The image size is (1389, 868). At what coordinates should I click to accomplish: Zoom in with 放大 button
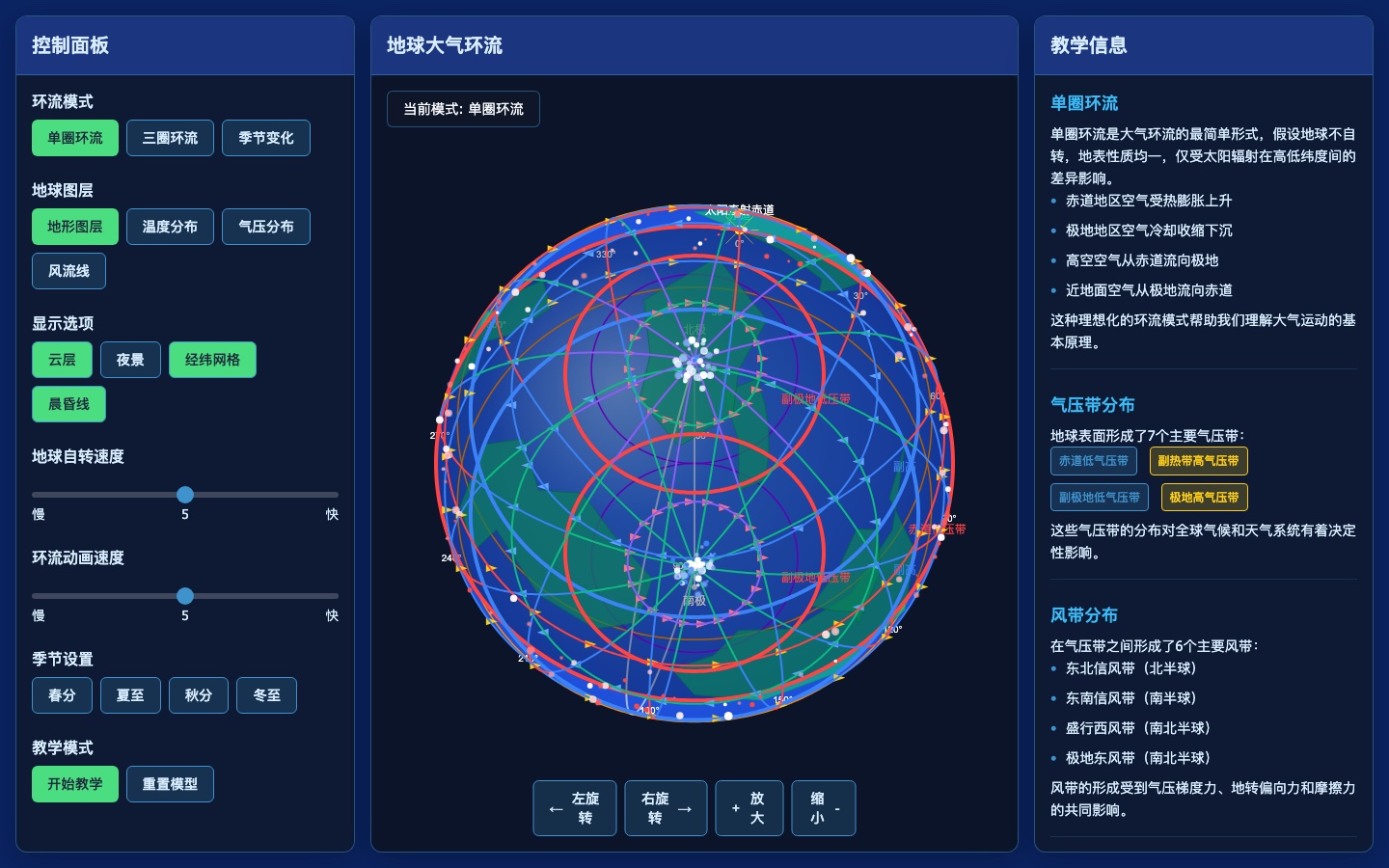tap(749, 808)
